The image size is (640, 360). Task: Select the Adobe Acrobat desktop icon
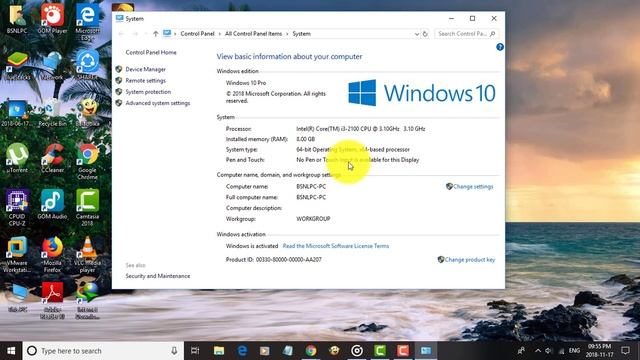tap(52, 301)
